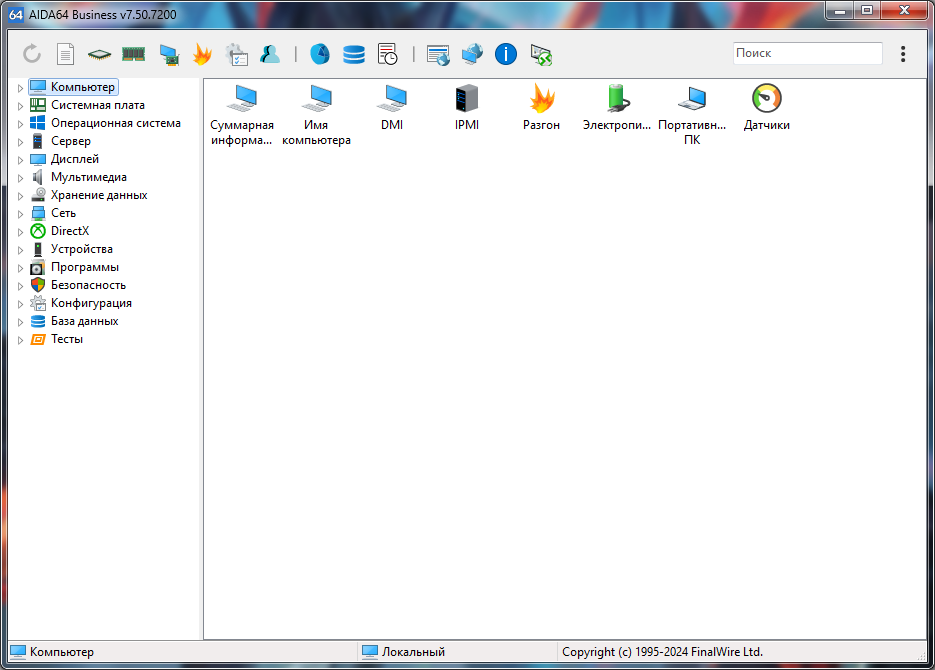Click the AIDA64 Business v7.50.7200 title text

pyautogui.click(x=103, y=15)
